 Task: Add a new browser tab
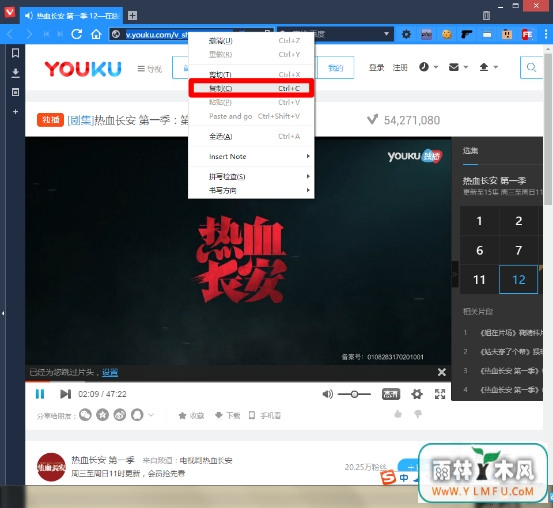[132, 16]
